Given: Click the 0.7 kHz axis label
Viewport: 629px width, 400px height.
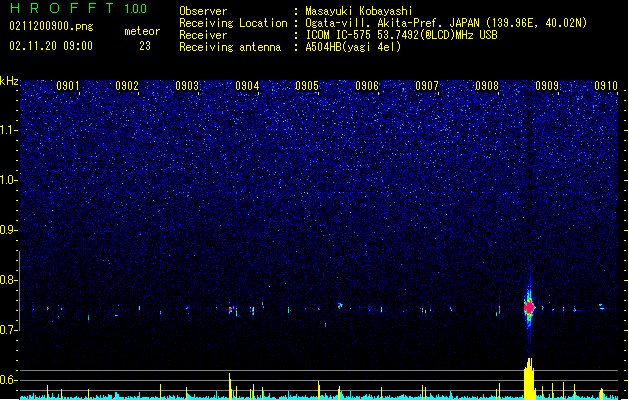Looking at the screenshot, I should point(9,330).
